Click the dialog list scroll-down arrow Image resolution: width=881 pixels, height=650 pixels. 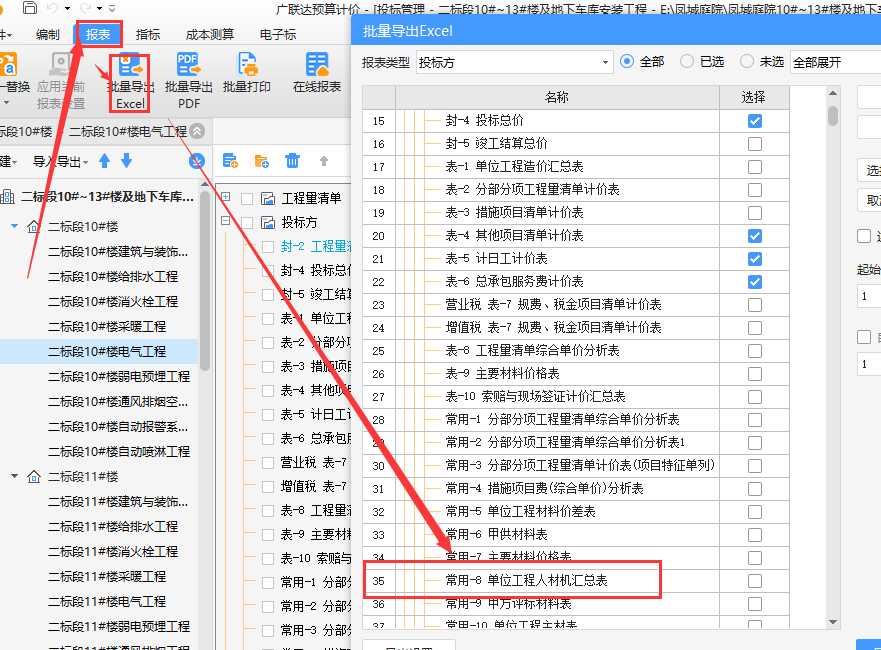pyautogui.click(x=833, y=622)
